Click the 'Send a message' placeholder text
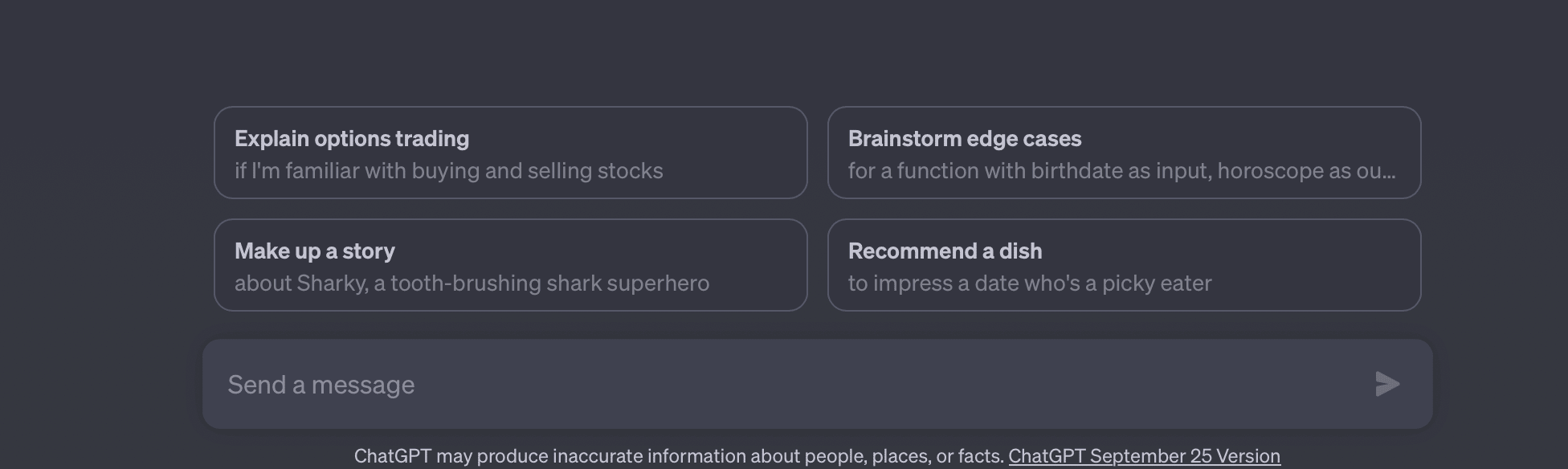This screenshot has width=1568, height=469. [321, 385]
